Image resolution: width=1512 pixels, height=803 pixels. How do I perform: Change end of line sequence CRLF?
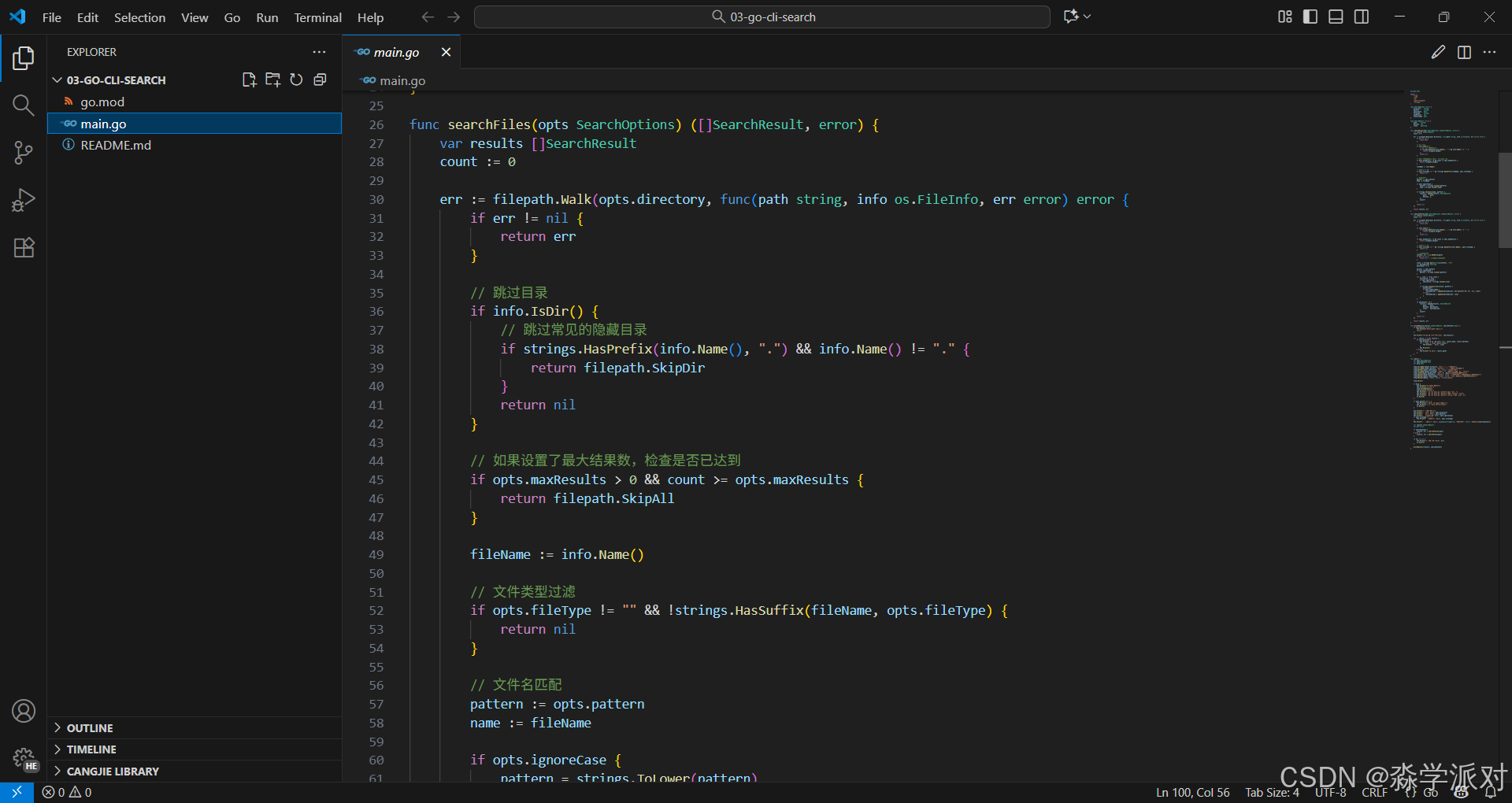point(1375,793)
